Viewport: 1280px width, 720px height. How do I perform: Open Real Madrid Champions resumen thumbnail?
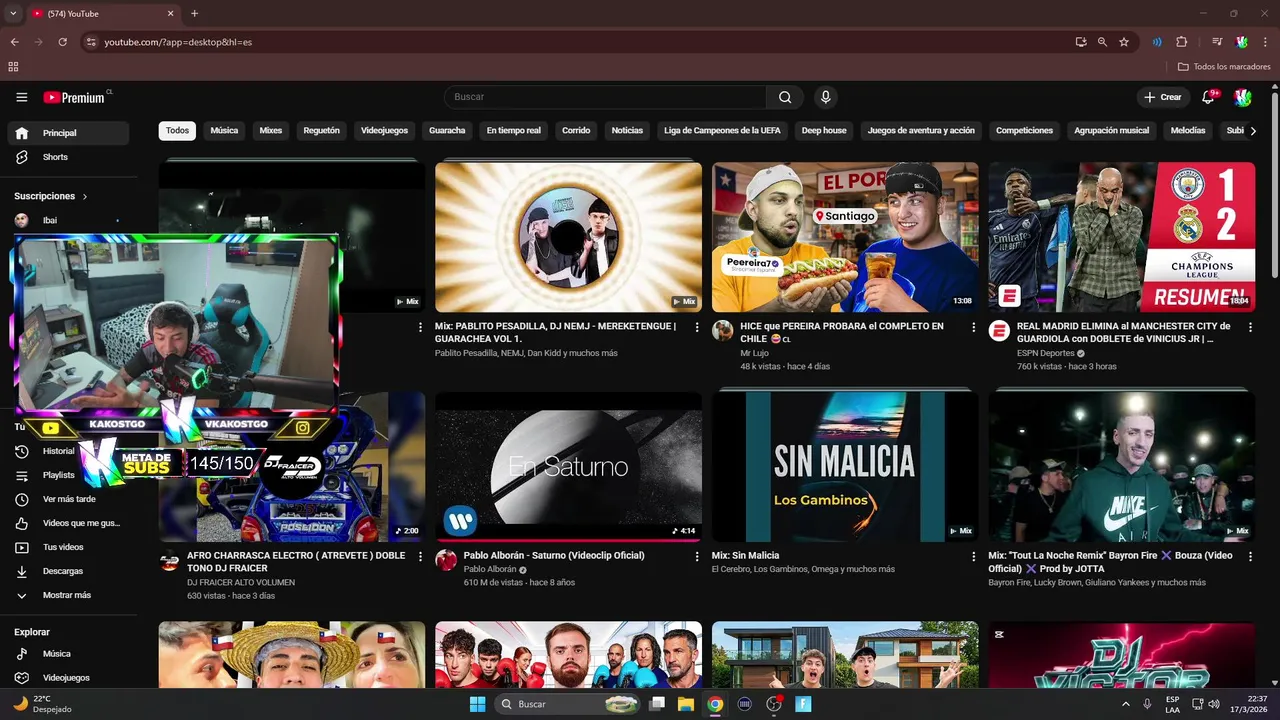[1122, 237]
